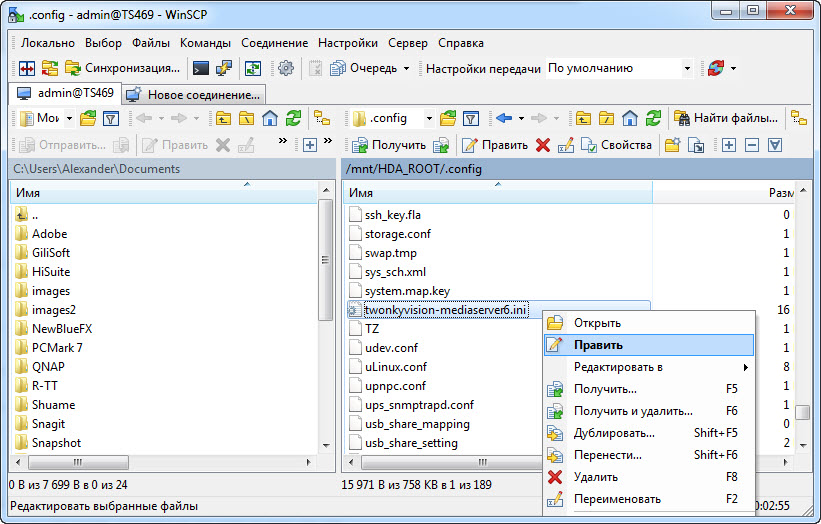
Task: Open the Выбор menu
Action: [x=103, y=43]
